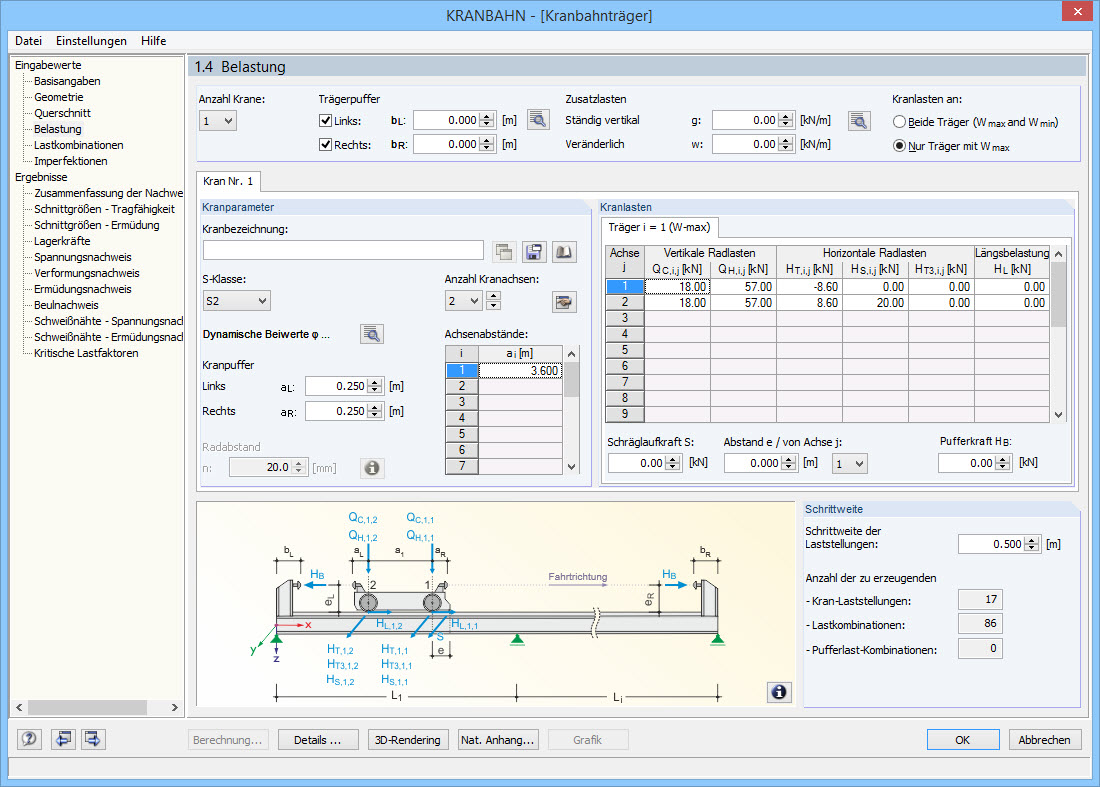Screen dimensions: 1100x787
Task: Uncheck the Rechts Trägerpuffer checkbox
Action: pyautogui.click(x=325, y=145)
